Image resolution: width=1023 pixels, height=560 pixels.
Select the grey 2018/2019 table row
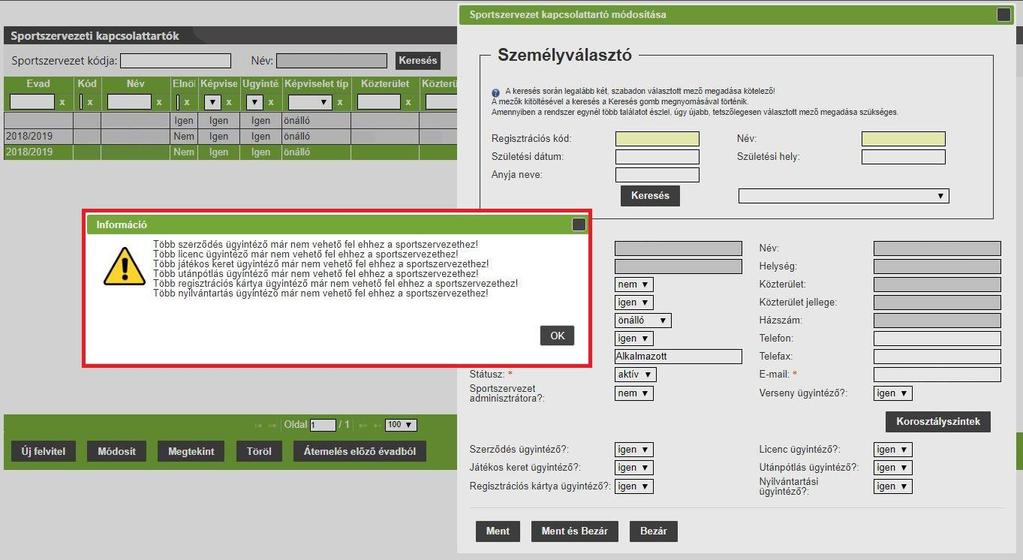(230, 136)
